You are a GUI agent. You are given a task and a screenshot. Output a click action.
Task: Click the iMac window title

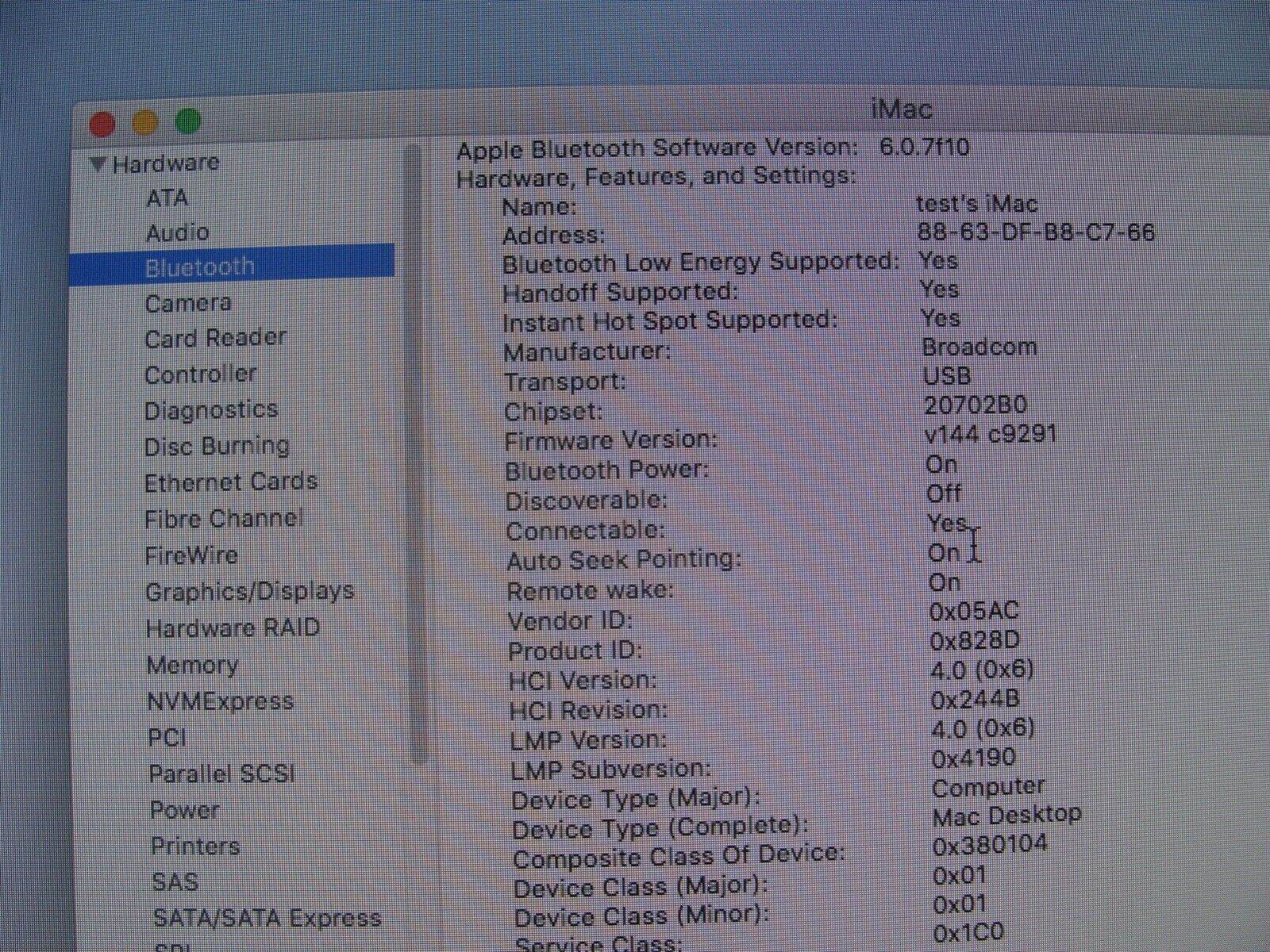click(x=901, y=109)
